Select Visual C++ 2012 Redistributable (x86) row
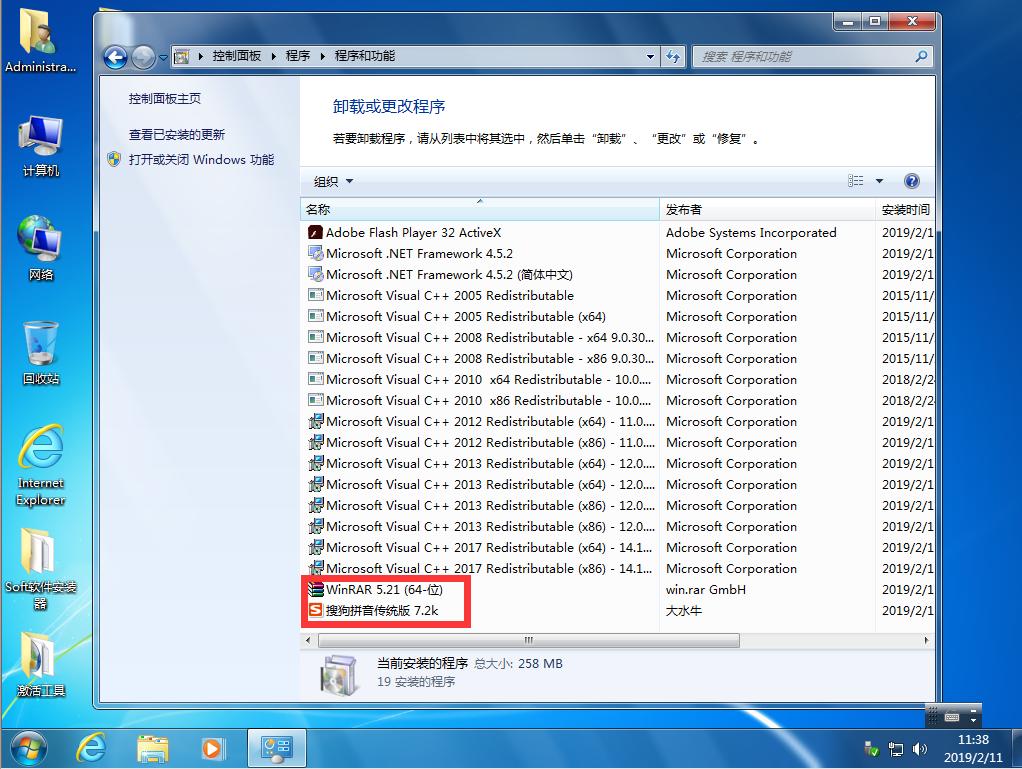The image size is (1022, 769). [618, 443]
